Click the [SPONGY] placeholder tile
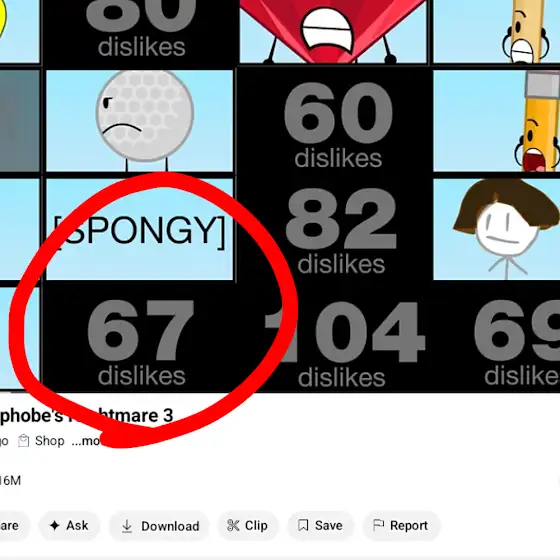Screen dimensions: 560x560 click(x=139, y=229)
